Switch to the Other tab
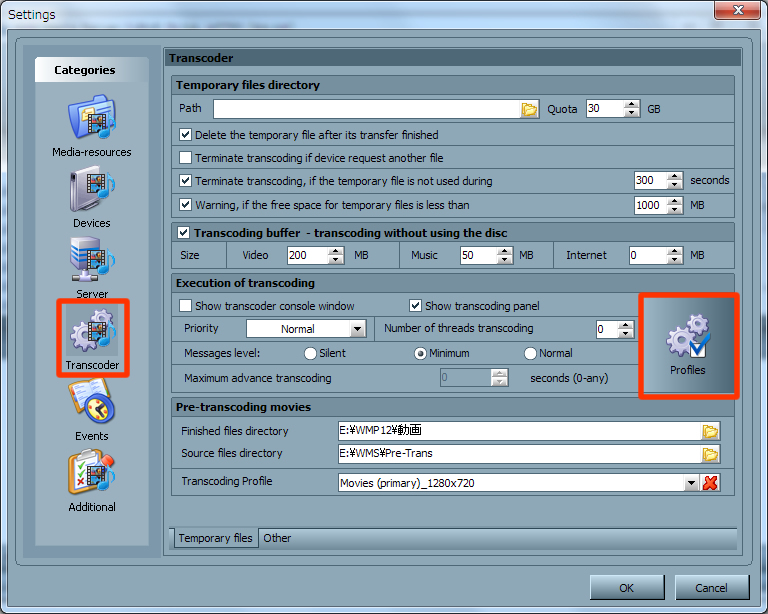Screen dimensions: 768x614 pos(277,538)
